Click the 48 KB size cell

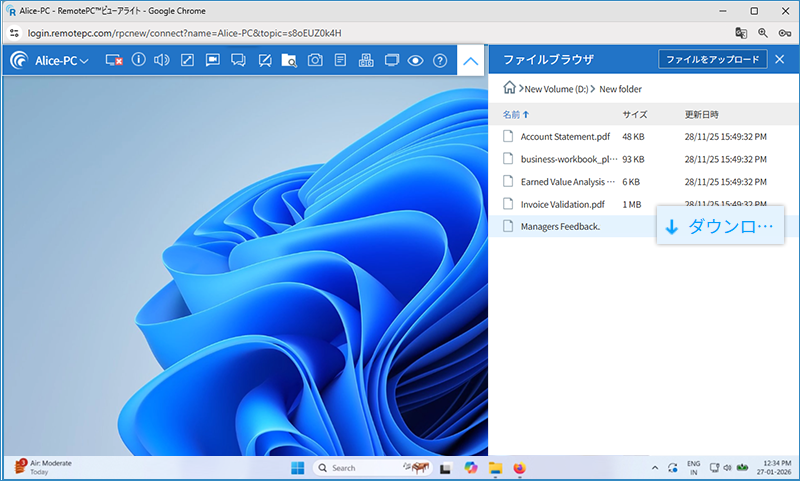point(633,137)
